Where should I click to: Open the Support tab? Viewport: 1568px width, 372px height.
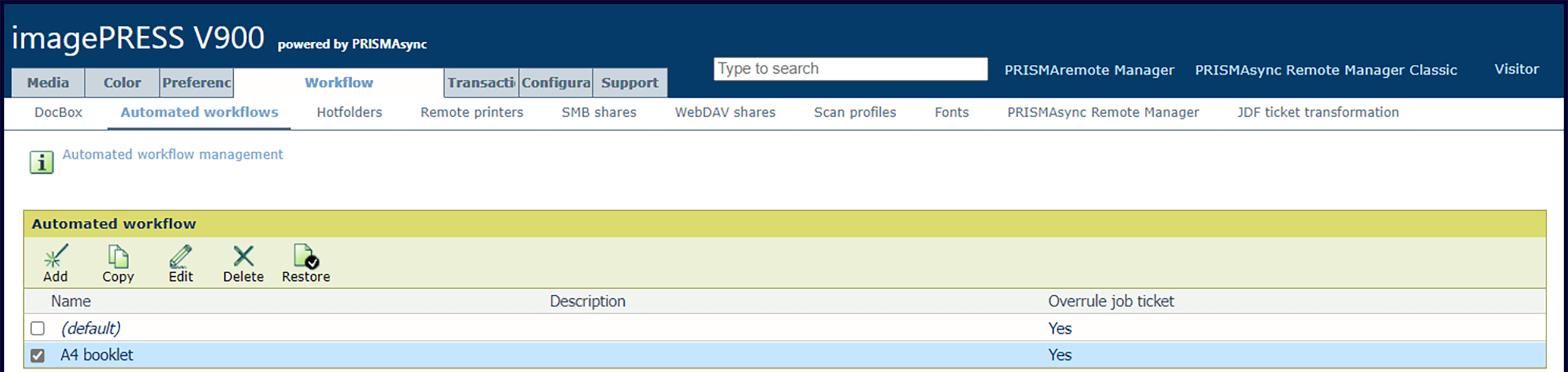(630, 83)
